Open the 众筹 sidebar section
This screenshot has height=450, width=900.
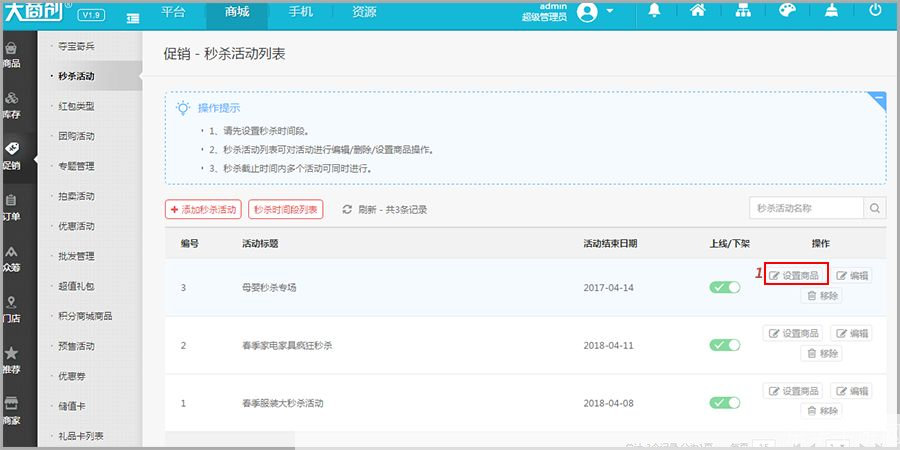pos(11,259)
